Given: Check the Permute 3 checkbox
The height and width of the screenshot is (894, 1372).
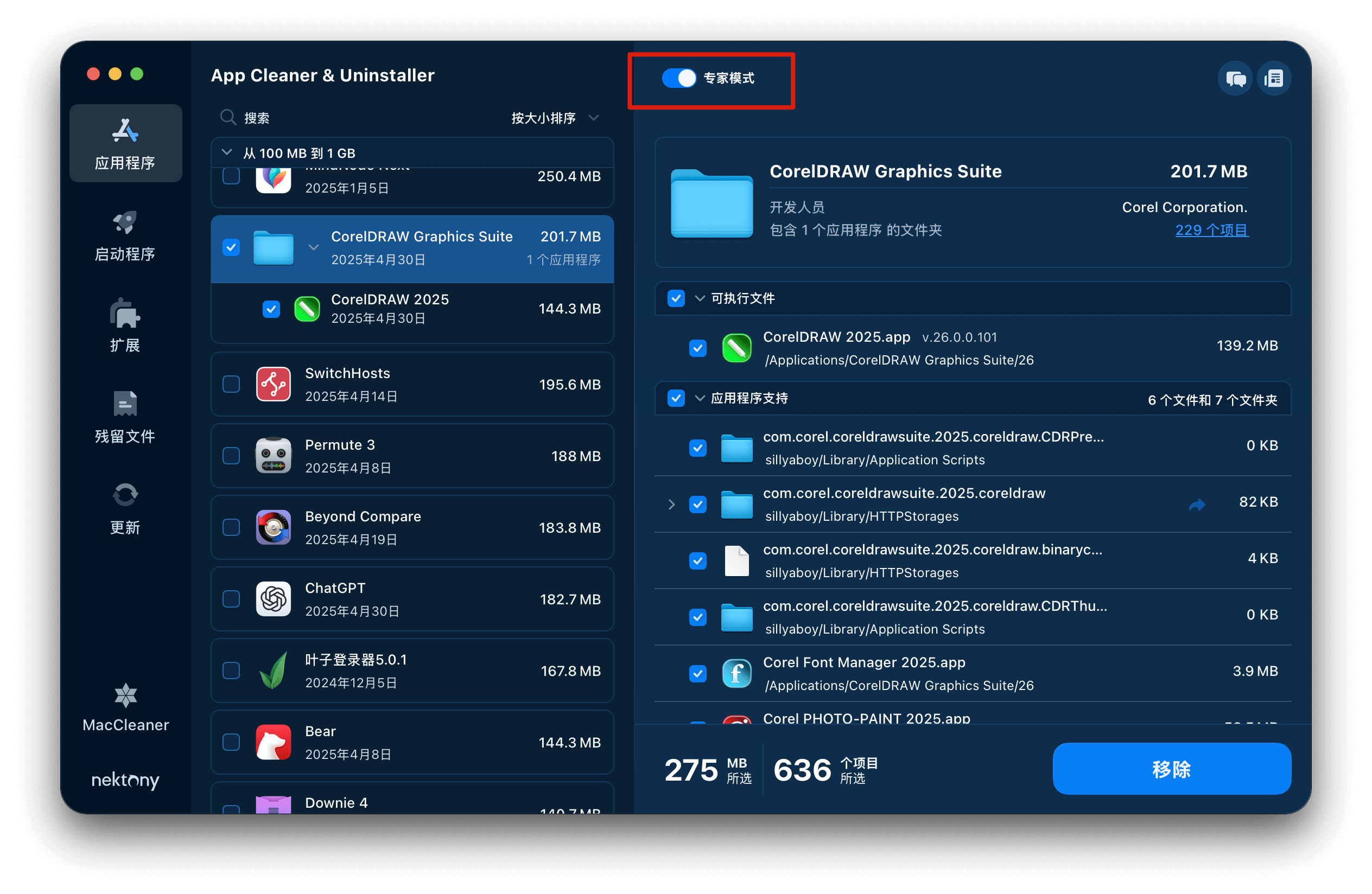Looking at the screenshot, I should (231, 456).
